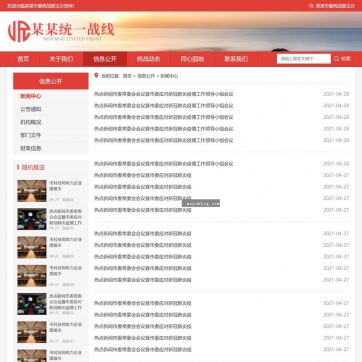Open the 首页 navigation tab
The image size is (362, 362).
(x=23, y=59)
